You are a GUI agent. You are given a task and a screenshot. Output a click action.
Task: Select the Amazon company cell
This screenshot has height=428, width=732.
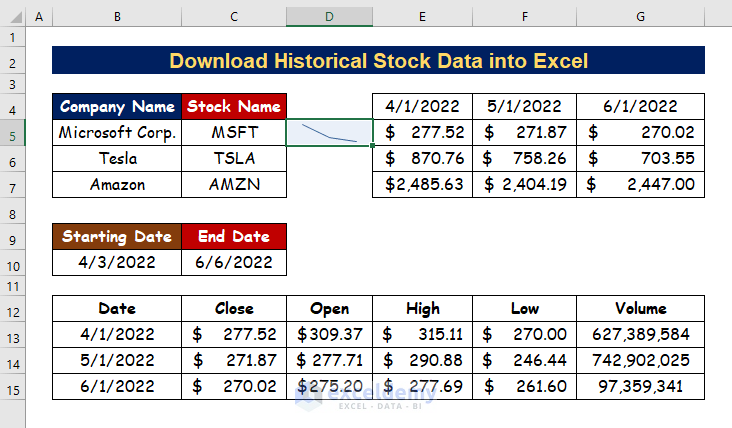[117, 184]
